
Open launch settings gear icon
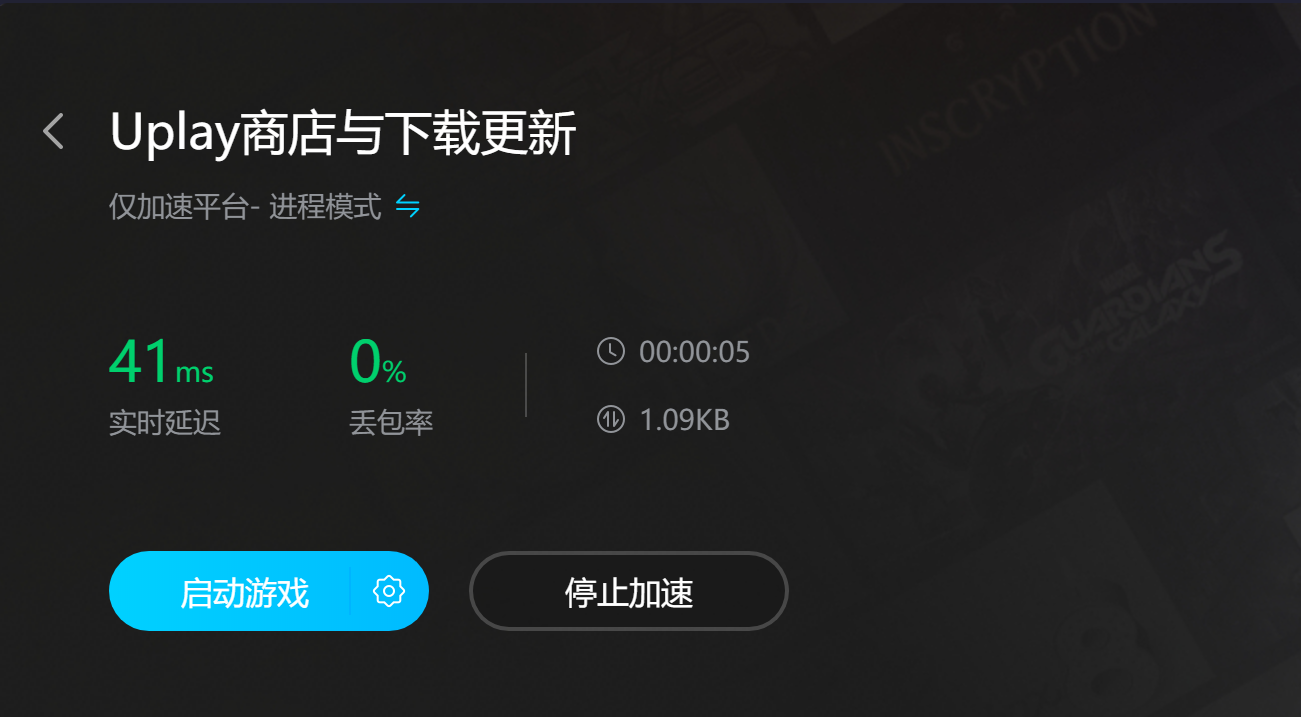point(389,591)
